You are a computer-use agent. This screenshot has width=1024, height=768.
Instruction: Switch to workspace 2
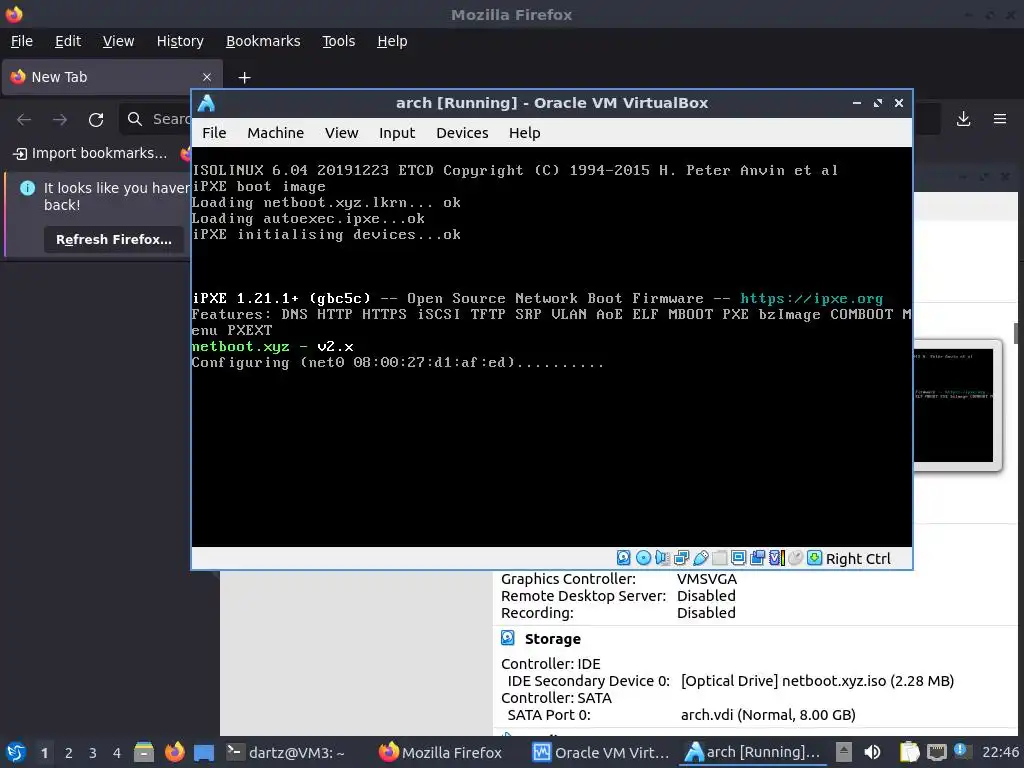(69, 753)
